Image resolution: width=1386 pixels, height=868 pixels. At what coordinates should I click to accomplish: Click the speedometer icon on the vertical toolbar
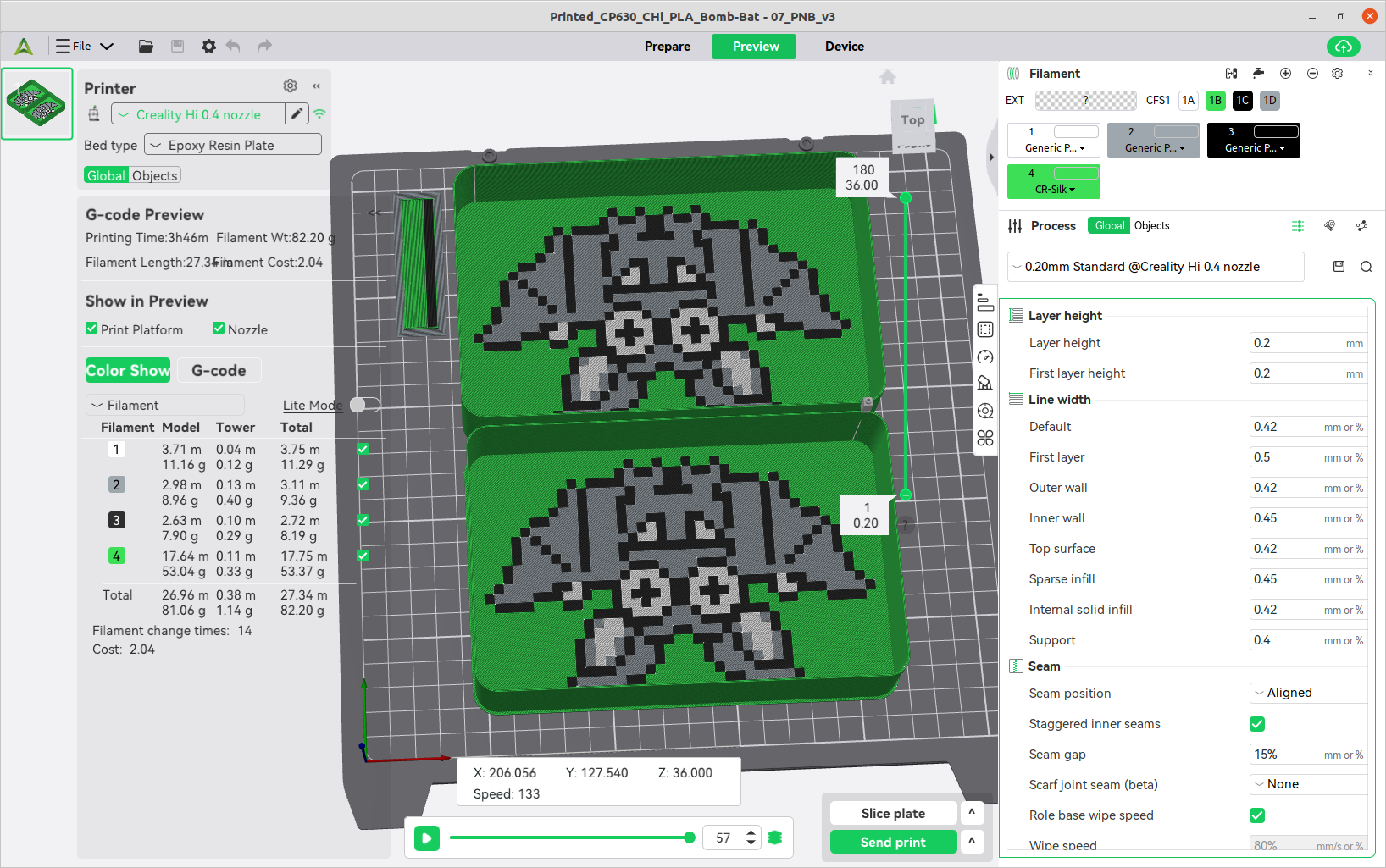(x=984, y=357)
